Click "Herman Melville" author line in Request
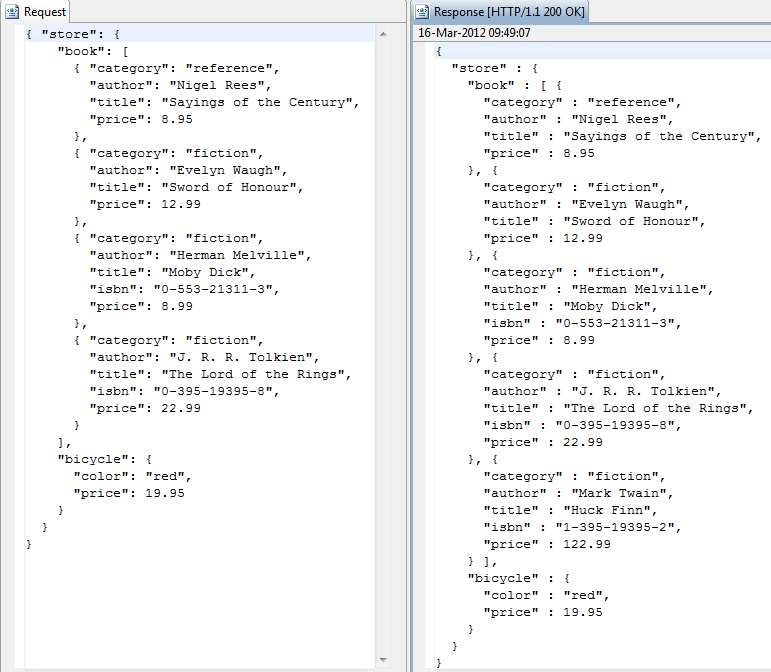The width and height of the screenshot is (771, 672). (x=200, y=256)
